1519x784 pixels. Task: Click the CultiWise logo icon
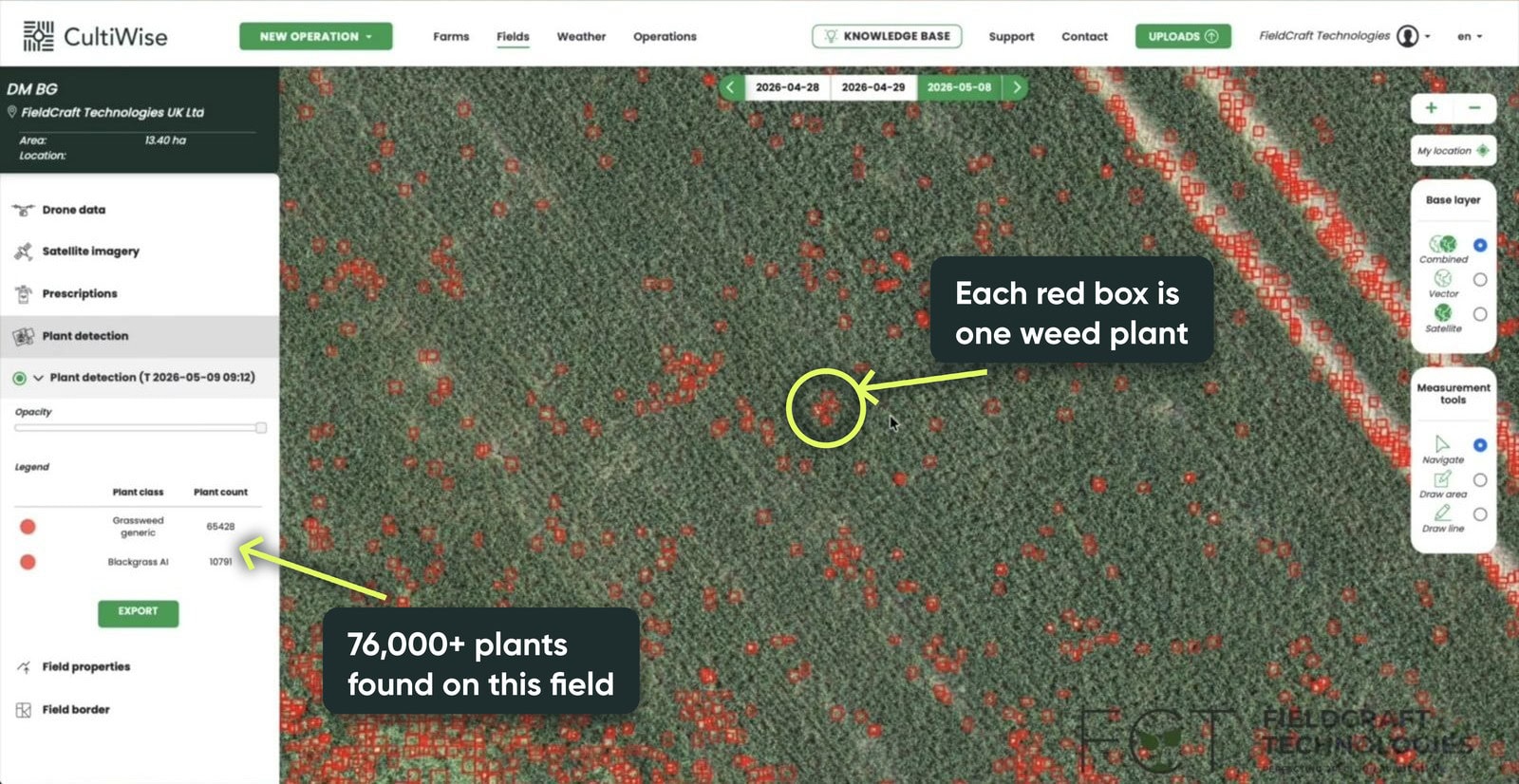(38, 36)
